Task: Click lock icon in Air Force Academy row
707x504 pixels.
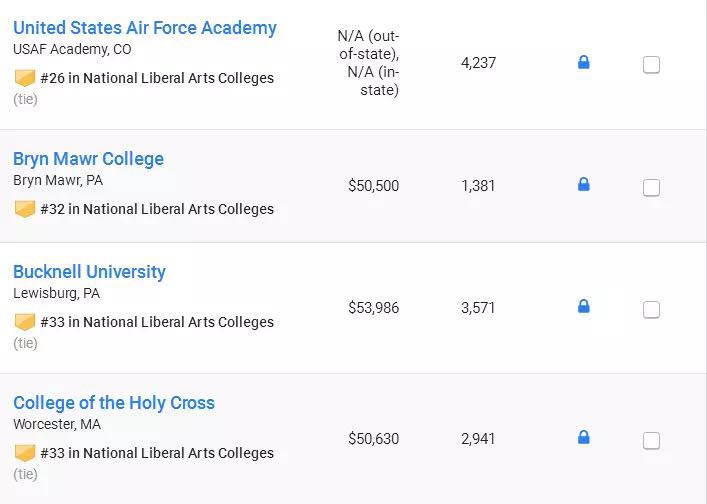Action: pos(584,63)
